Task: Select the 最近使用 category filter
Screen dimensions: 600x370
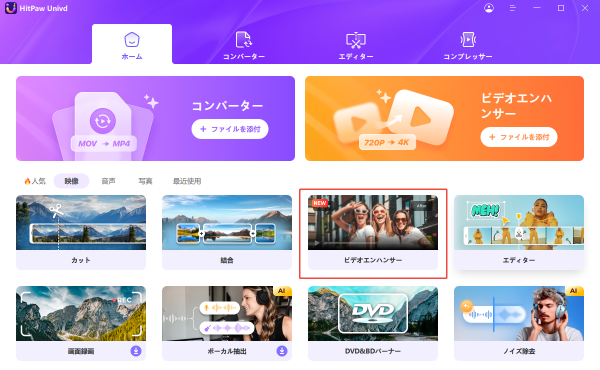Action: coord(187,181)
